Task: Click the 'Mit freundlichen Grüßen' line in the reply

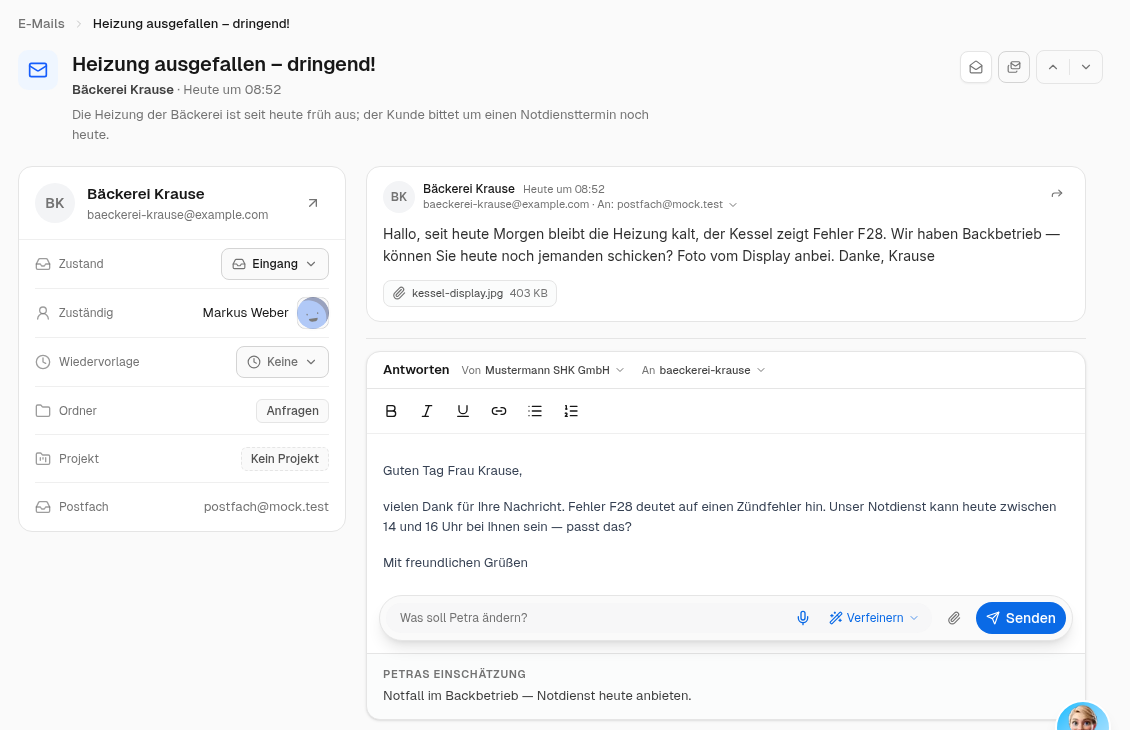Action: tap(455, 563)
